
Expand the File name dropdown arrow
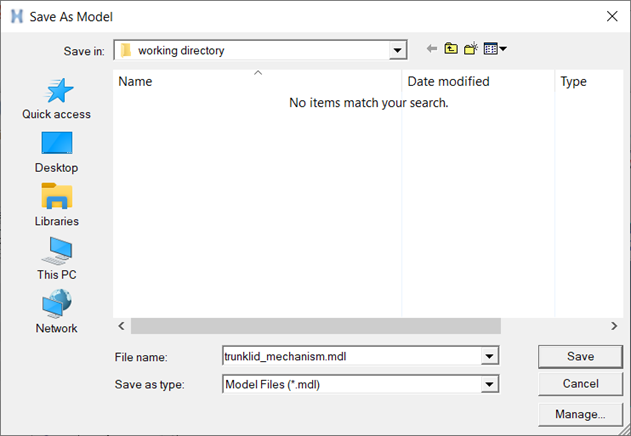click(489, 356)
